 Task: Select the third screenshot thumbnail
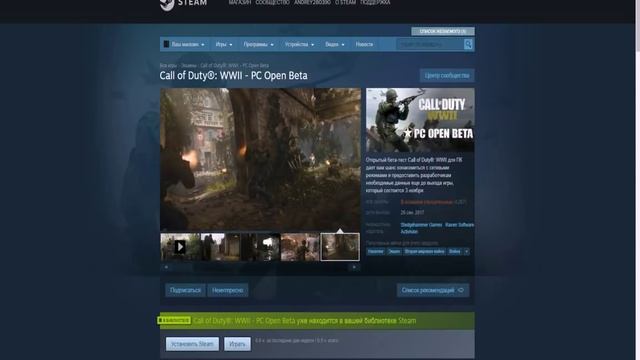tap(260, 247)
